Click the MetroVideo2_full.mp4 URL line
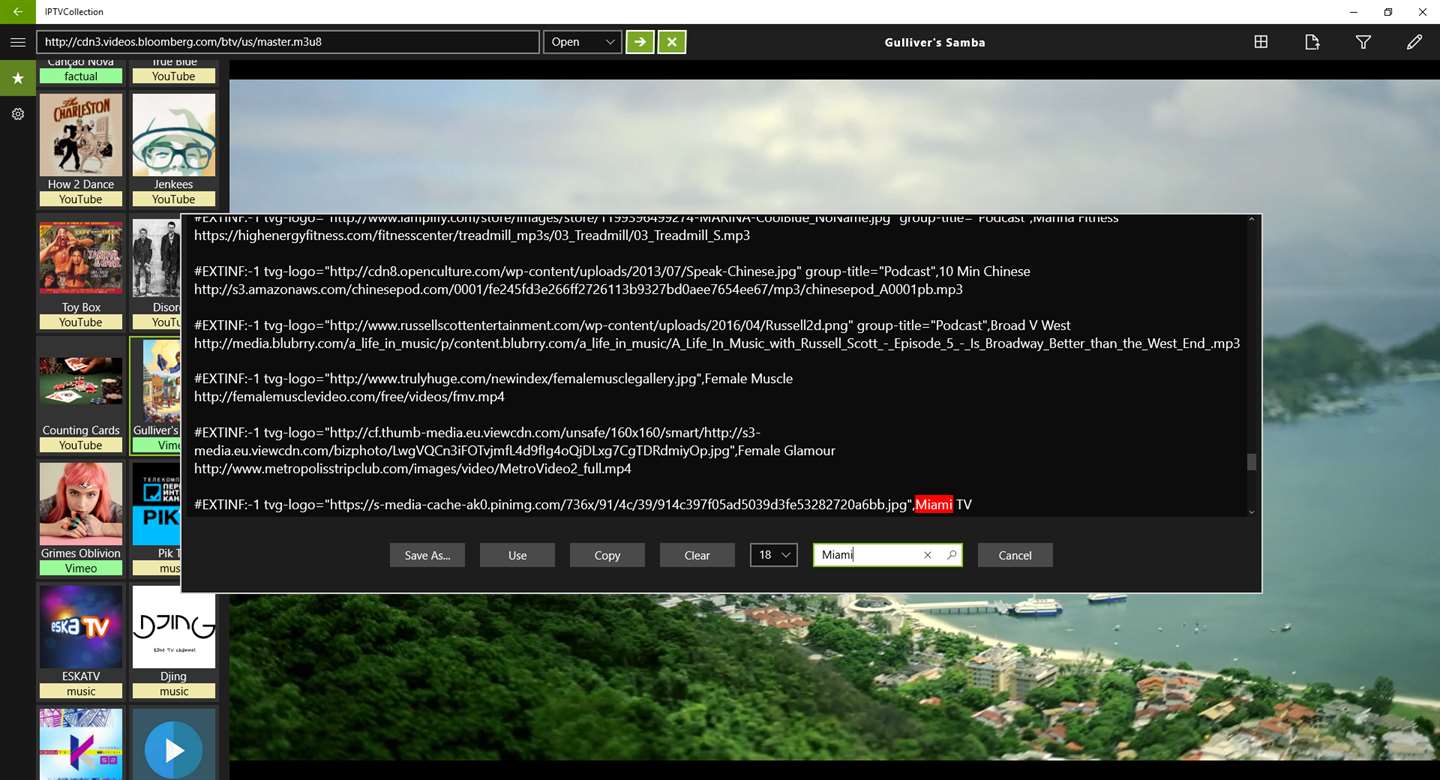This screenshot has height=780, width=1440. click(412, 469)
